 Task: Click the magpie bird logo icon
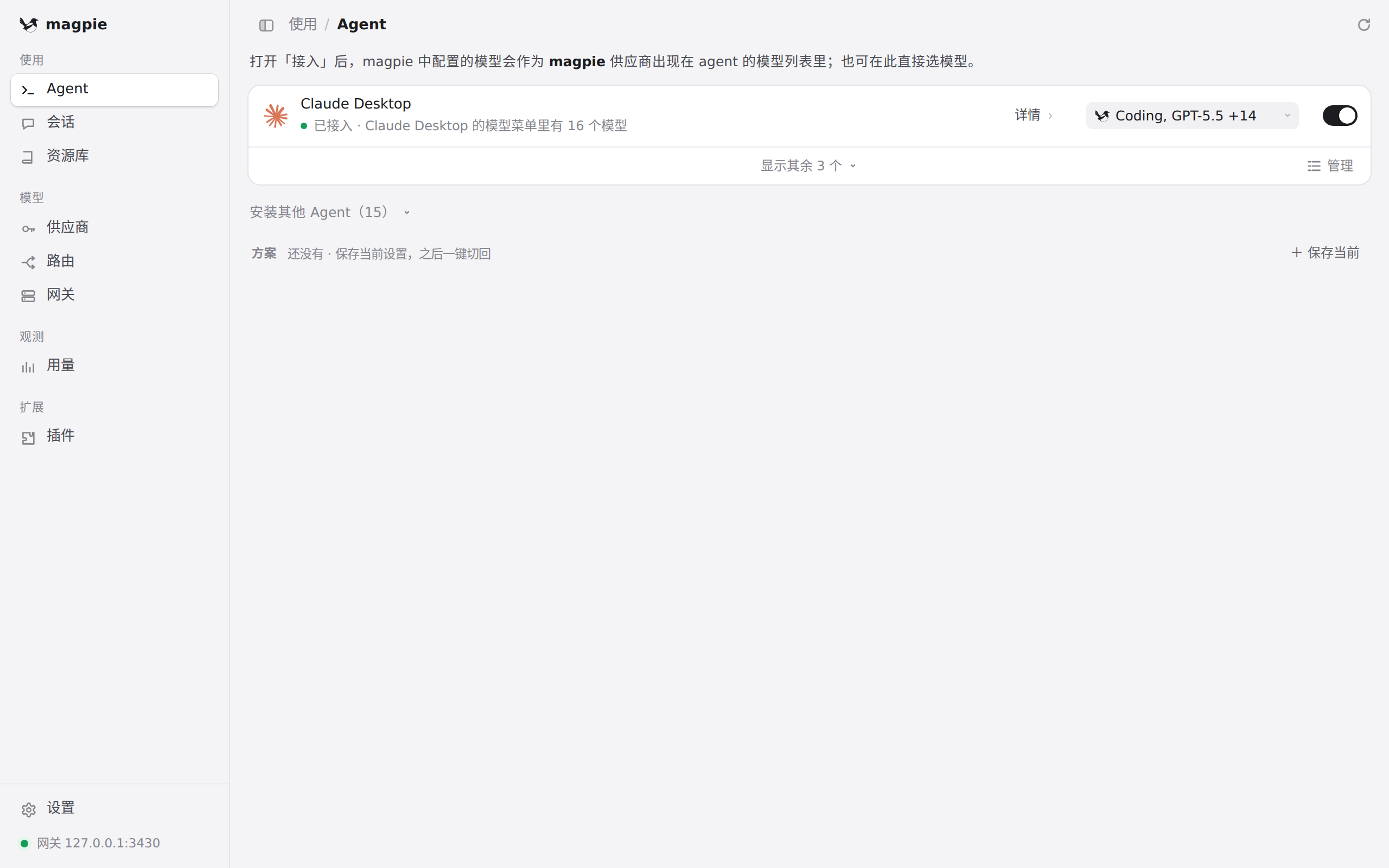[28, 24]
